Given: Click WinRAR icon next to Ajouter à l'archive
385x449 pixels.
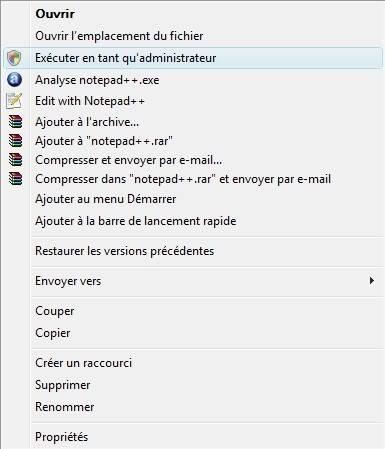Looking at the screenshot, I should click(x=15, y=122).
